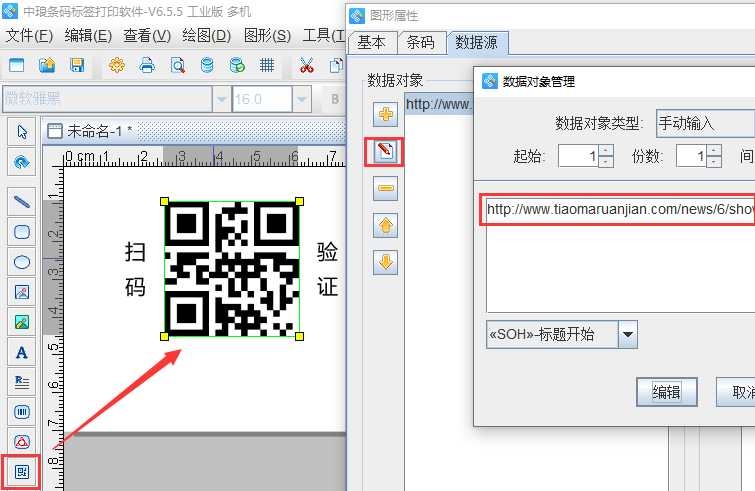
Task: Remove data object with minus icon
Action: pyautogui.click(x=386, y=188)
